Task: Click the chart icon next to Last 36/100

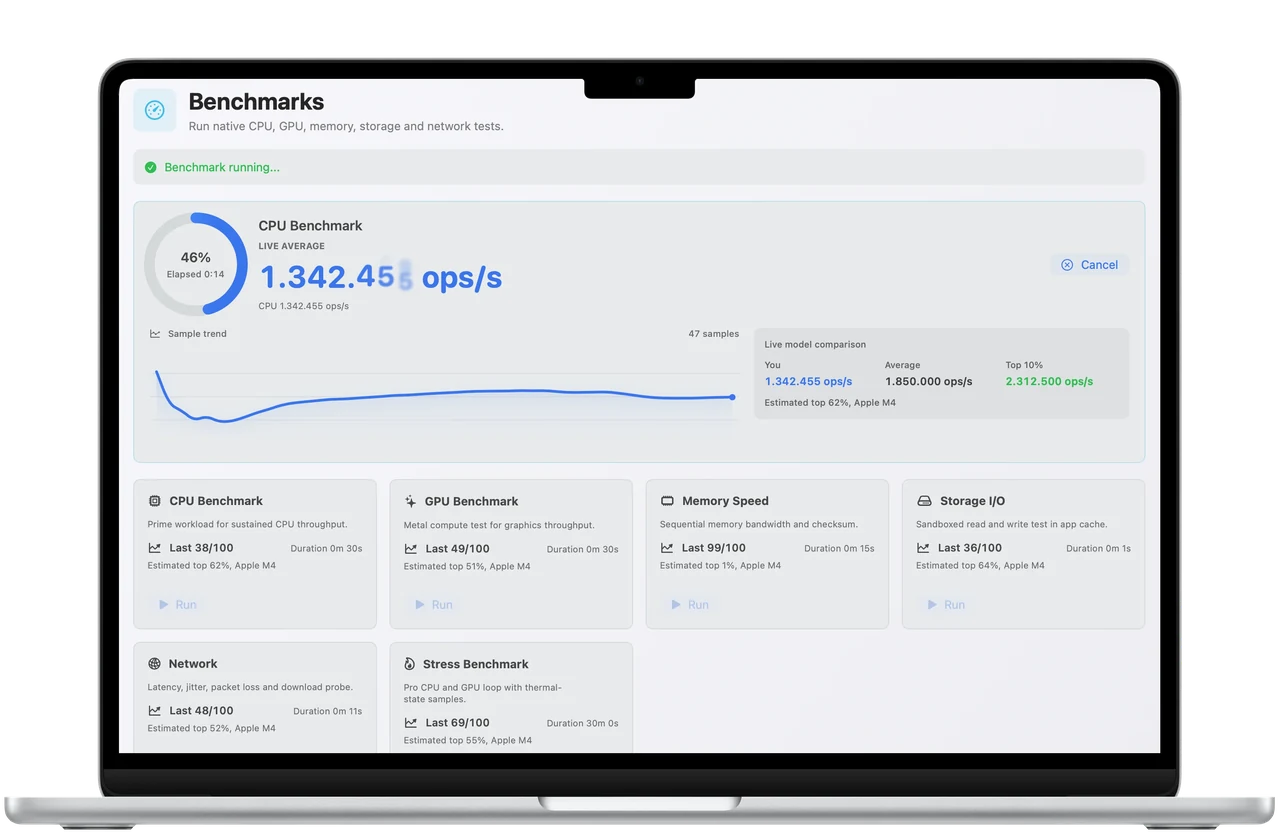Action: pos(923,548)
